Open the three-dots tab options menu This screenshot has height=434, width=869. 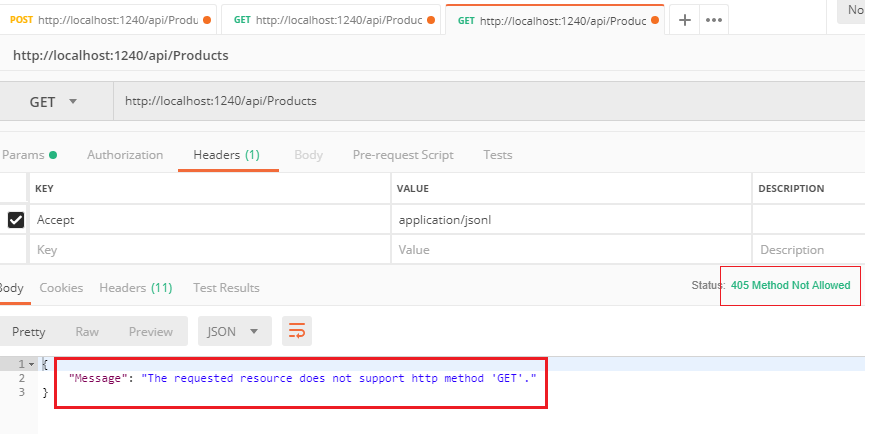713,20
